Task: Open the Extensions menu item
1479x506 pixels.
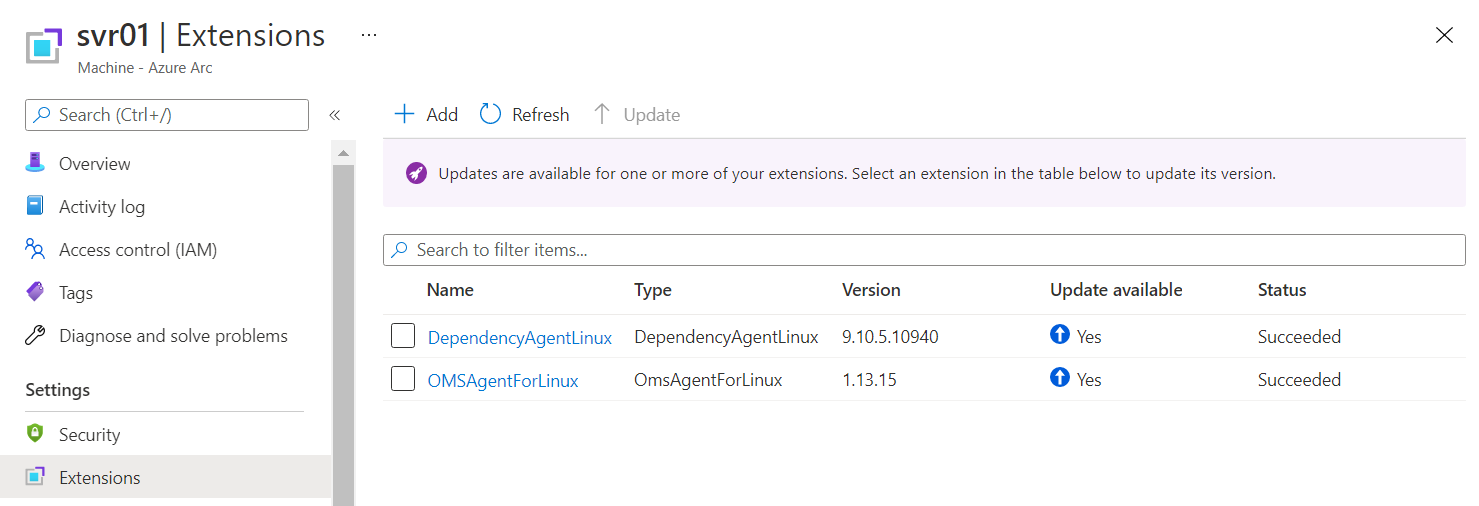Action: (99, 477)
